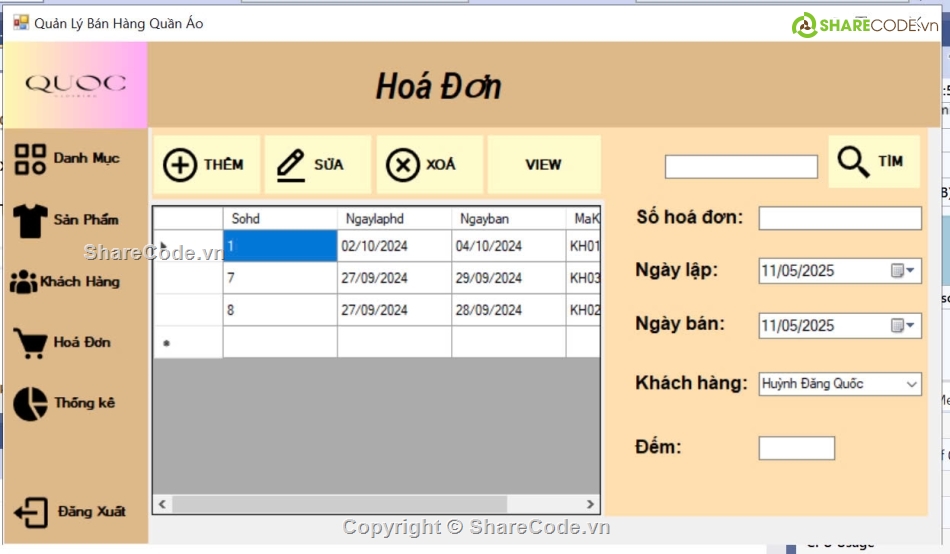This screenshot has height=554, width=950.
Task: Select the Sohd cell with value 7
Action: [x=280, y=278]
